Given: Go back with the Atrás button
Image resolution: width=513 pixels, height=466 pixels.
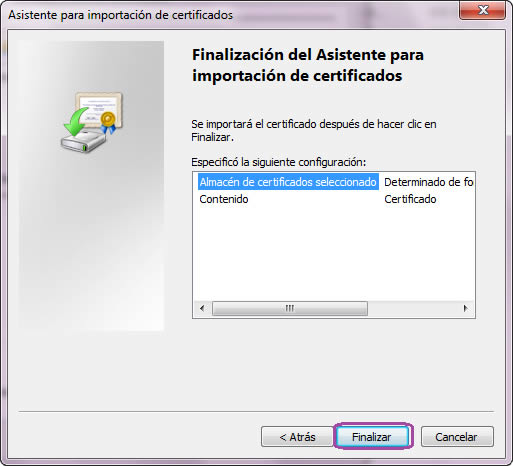Looking at the screenshot, I should 297,436.
